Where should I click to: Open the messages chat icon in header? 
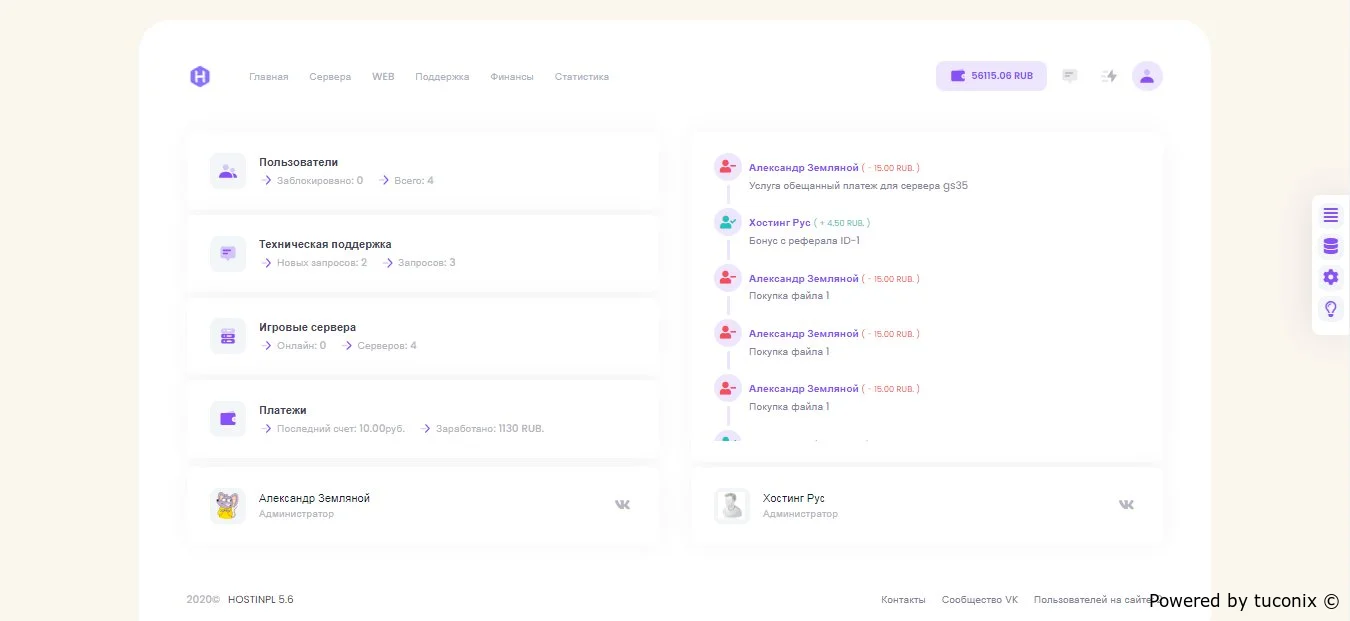coord(1070,76)
